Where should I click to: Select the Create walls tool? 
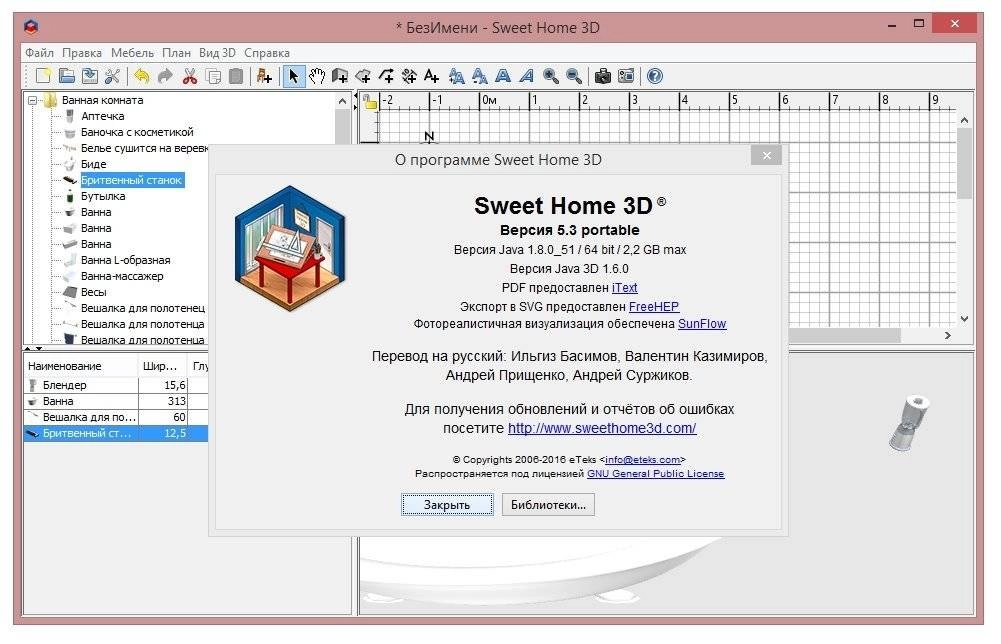click(x=340, y=76)
